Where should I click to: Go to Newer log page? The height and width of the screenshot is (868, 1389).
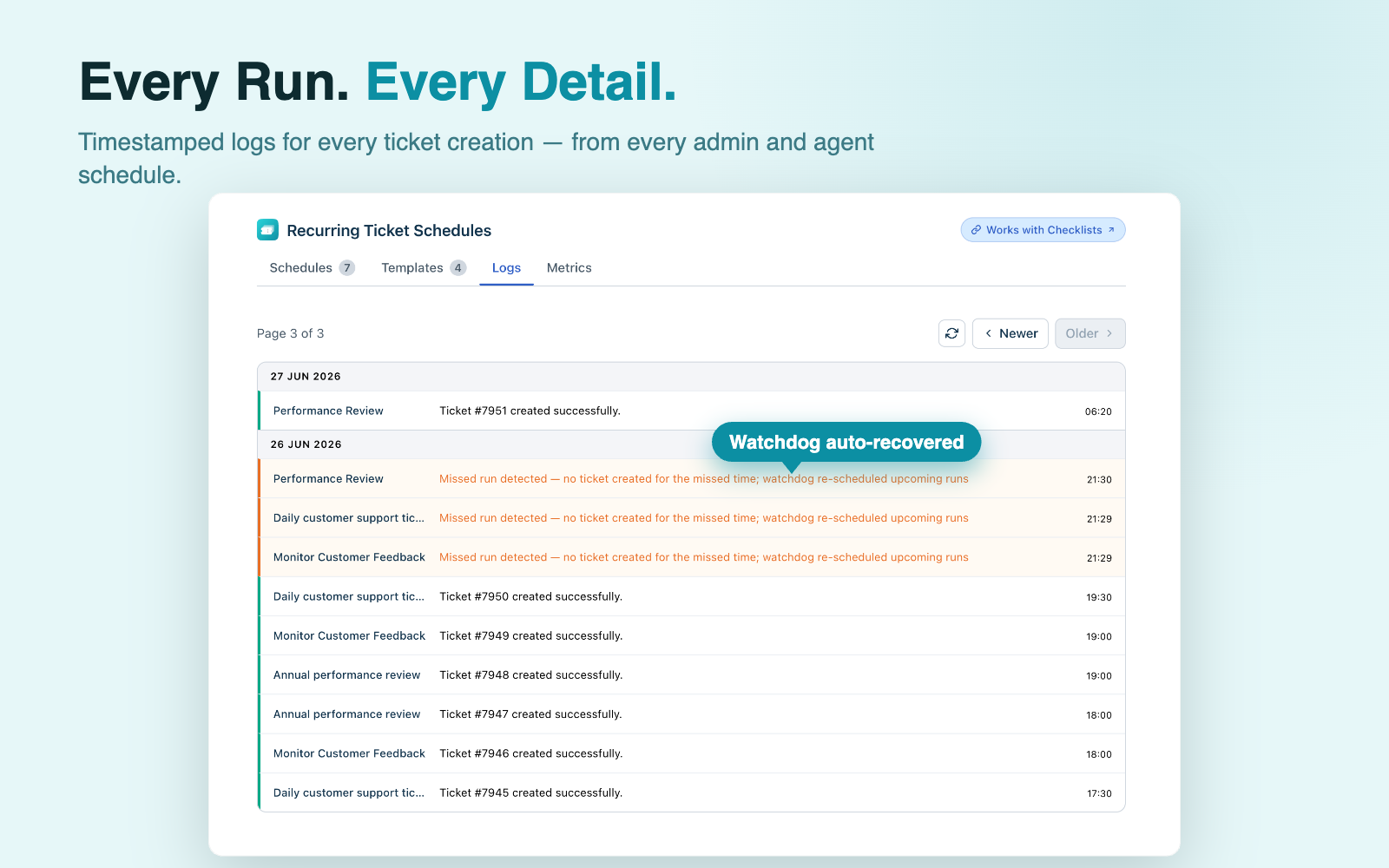(x=1010, y=333)
